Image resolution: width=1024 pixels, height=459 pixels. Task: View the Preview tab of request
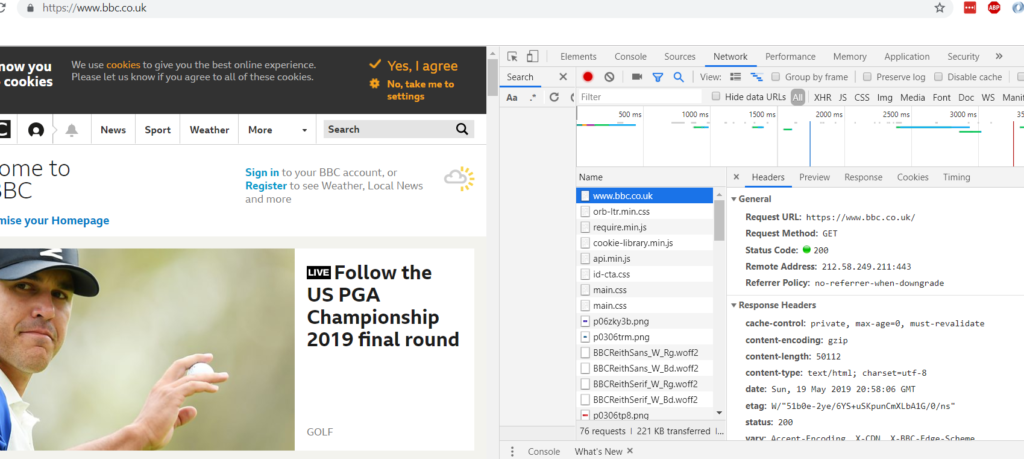[x=814, y=177]
